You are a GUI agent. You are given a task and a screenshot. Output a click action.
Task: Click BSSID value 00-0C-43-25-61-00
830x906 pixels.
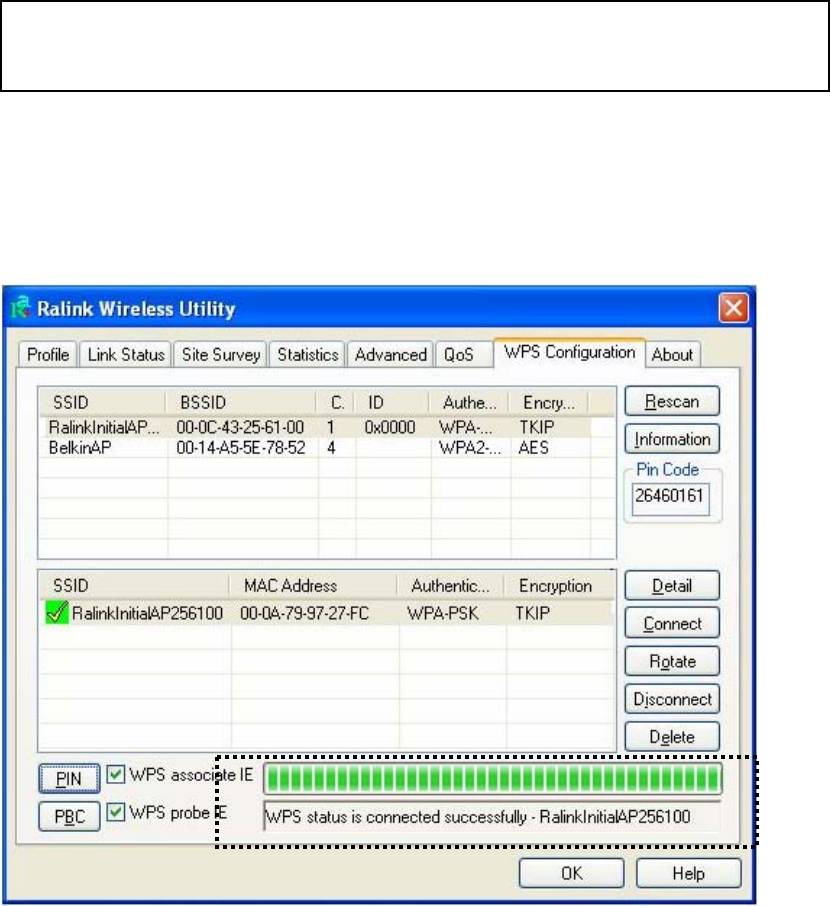240,427
